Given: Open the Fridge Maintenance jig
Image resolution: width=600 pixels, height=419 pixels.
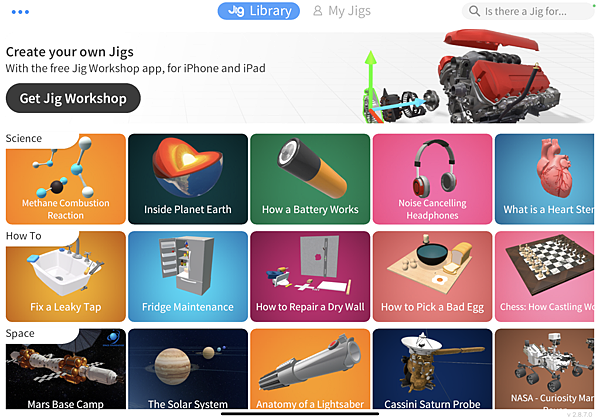Looking at the screenshot, I should coord(188,276).
